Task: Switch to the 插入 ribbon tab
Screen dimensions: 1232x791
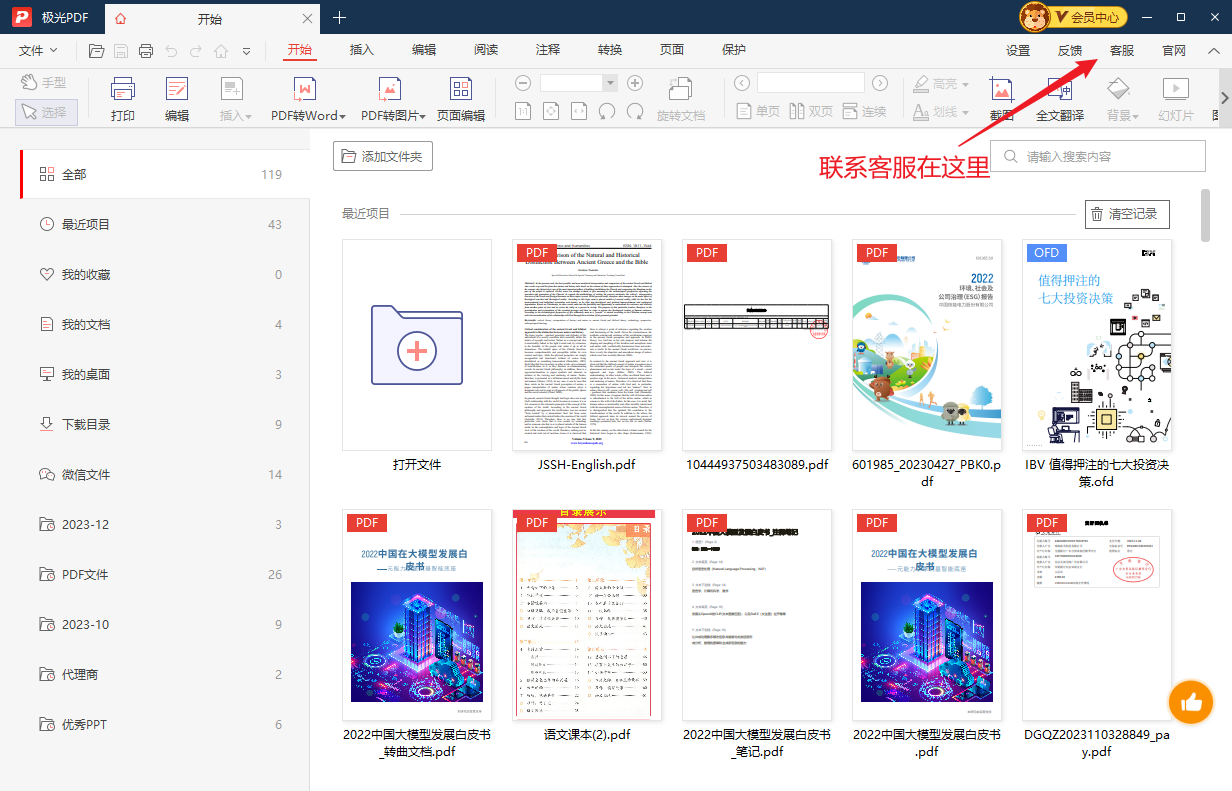Action: (x=361, y=51)
